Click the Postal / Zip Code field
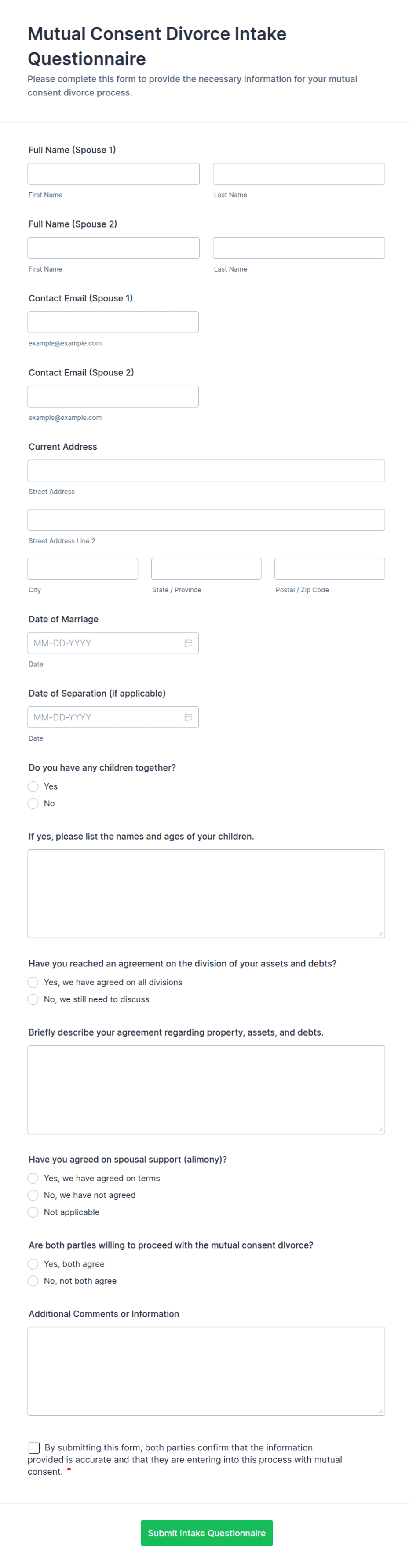This screenshot has width=409, height=1568. click(x=329, y=569)
